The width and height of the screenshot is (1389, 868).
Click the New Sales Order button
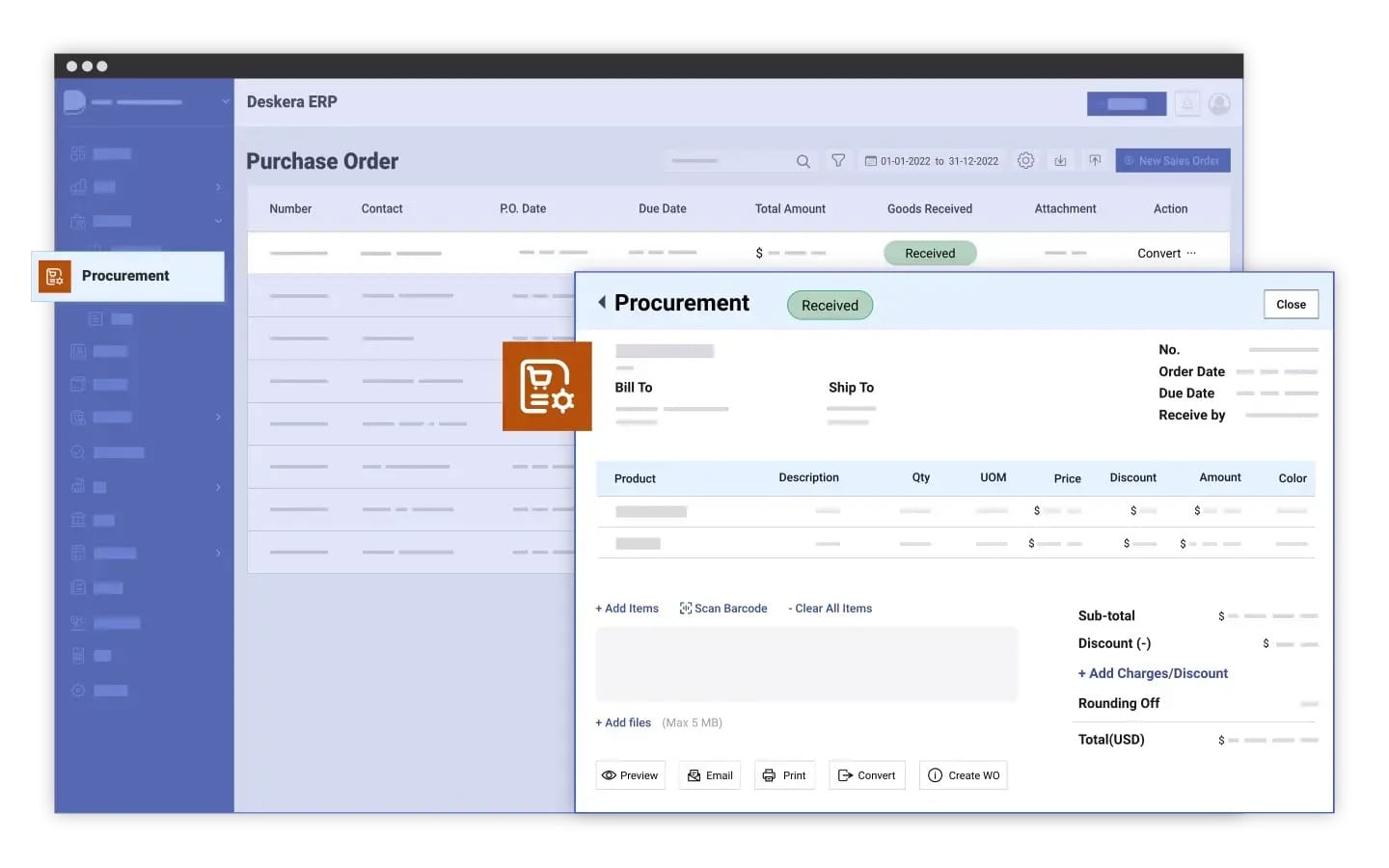(x=1172, y=160)
